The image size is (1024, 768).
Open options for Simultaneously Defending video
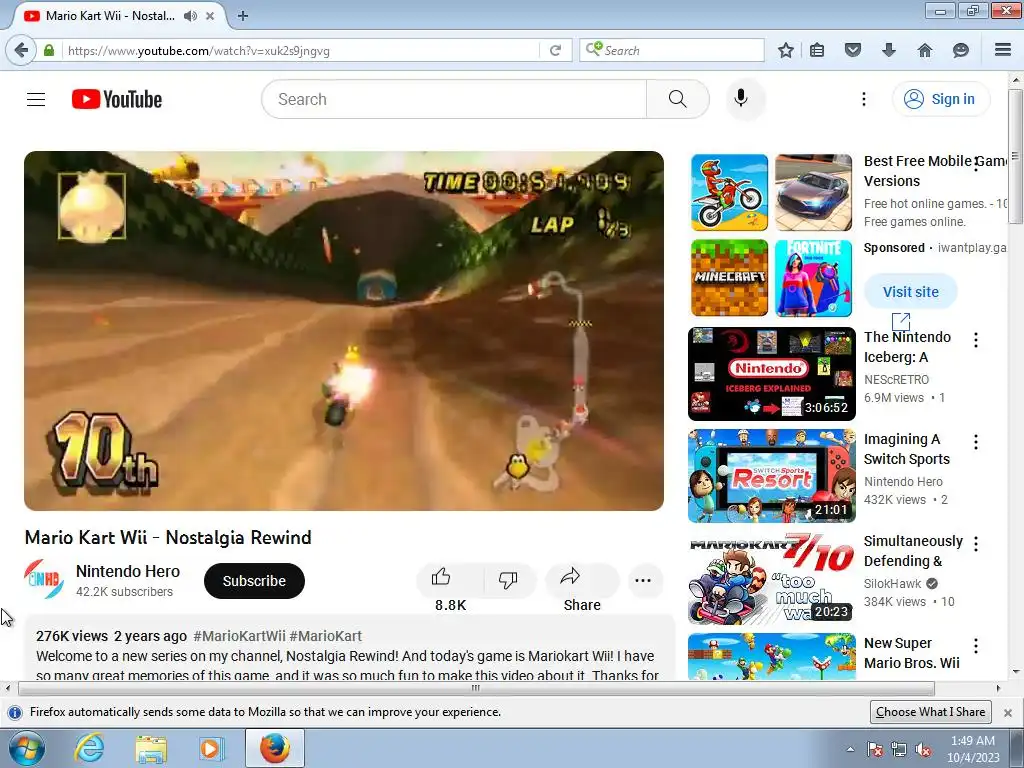coord(976,544)
